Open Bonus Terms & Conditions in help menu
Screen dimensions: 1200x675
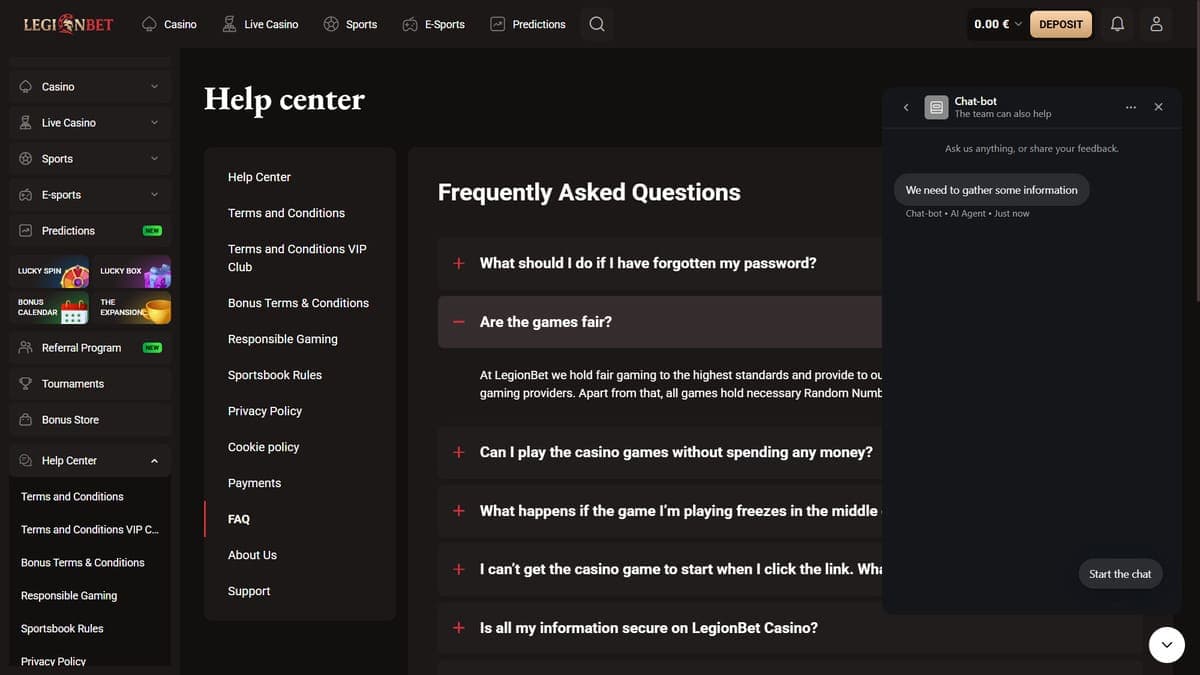click(x=298, y=303)
